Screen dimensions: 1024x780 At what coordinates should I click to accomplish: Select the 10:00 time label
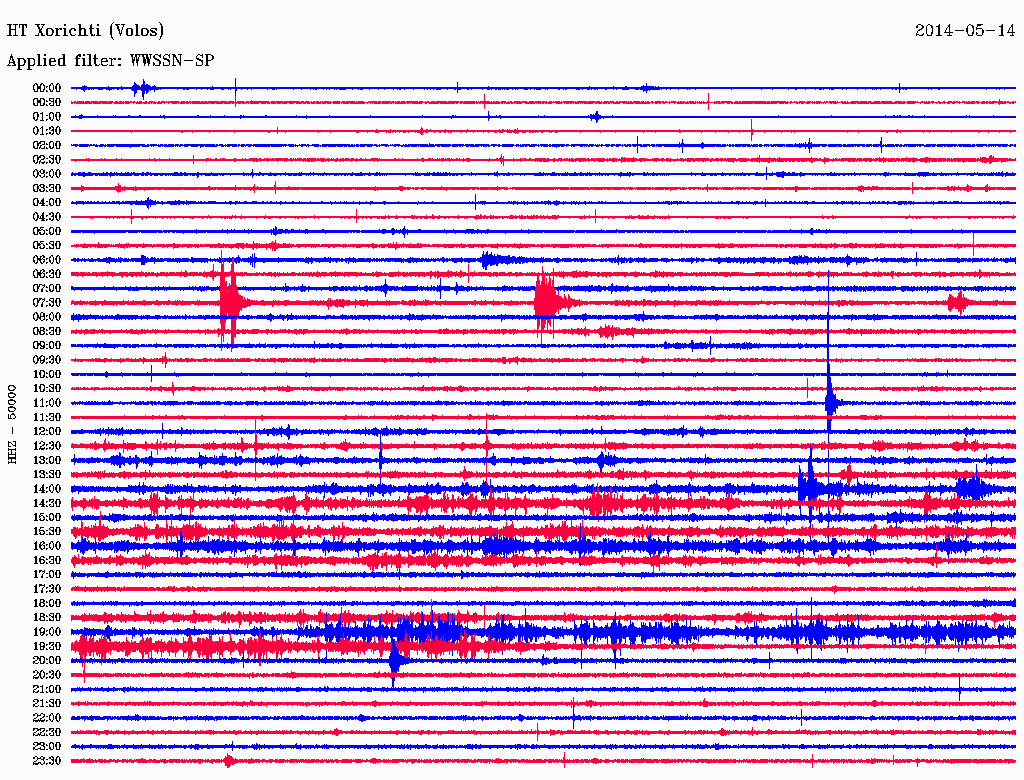(x=46, y=374)
